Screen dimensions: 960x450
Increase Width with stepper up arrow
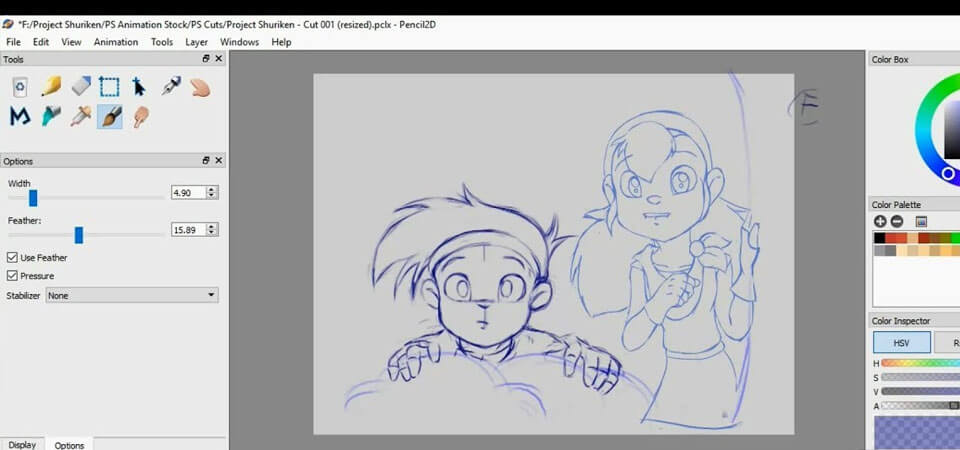[212, 190]
